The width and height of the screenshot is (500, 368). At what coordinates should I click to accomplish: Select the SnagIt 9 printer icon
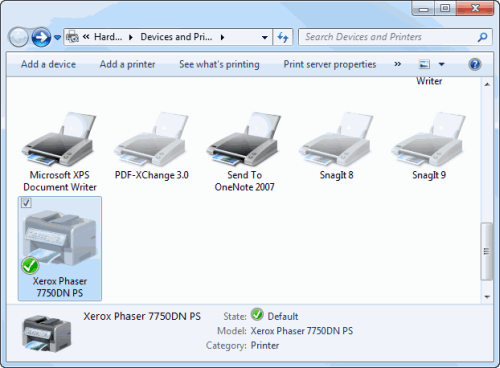pyautogui.click(x=429, y=139)
